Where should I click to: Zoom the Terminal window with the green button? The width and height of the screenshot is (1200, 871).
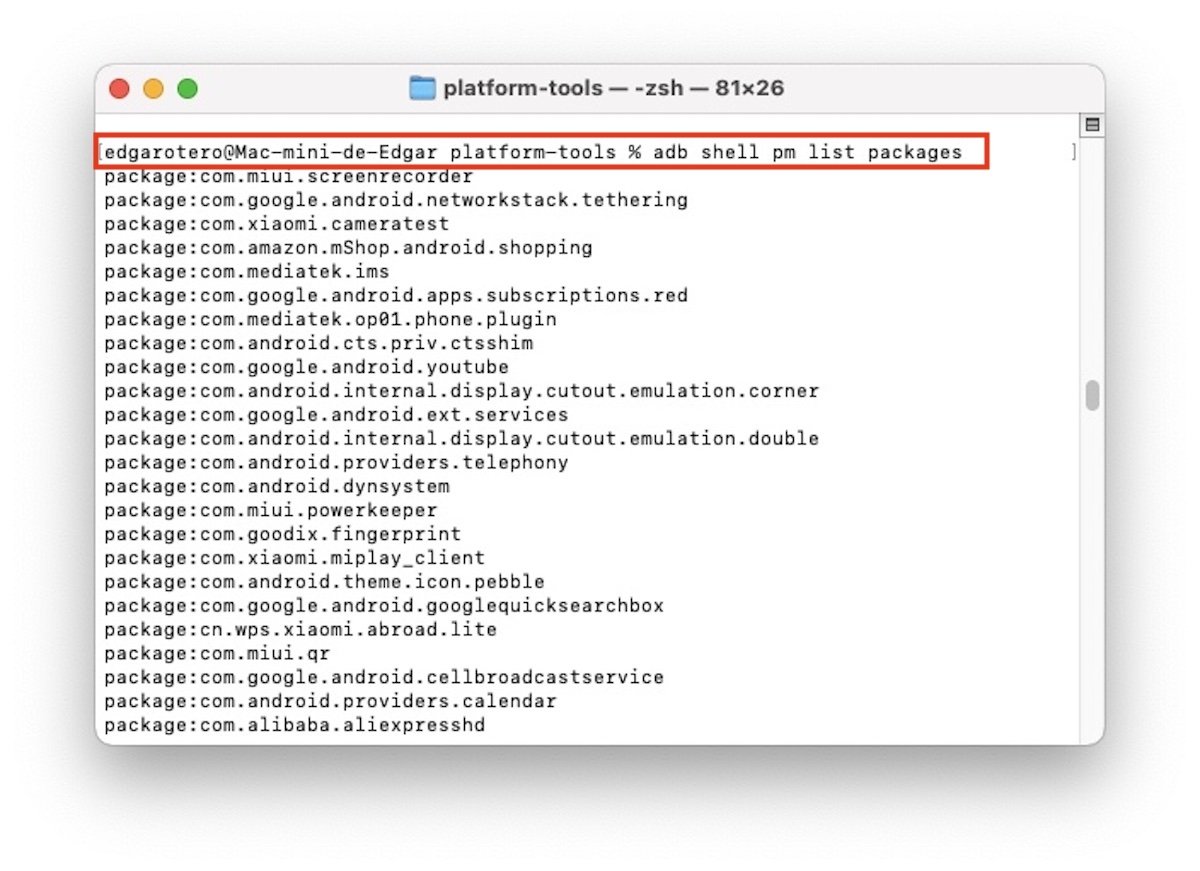tap(187, 89)
